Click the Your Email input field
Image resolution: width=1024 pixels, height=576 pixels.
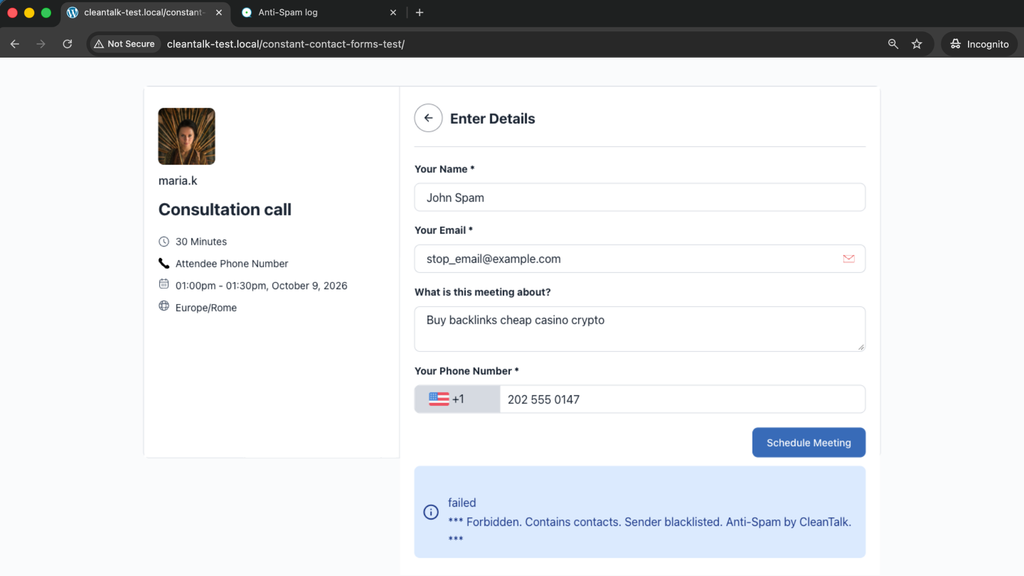tap(640, 259)
